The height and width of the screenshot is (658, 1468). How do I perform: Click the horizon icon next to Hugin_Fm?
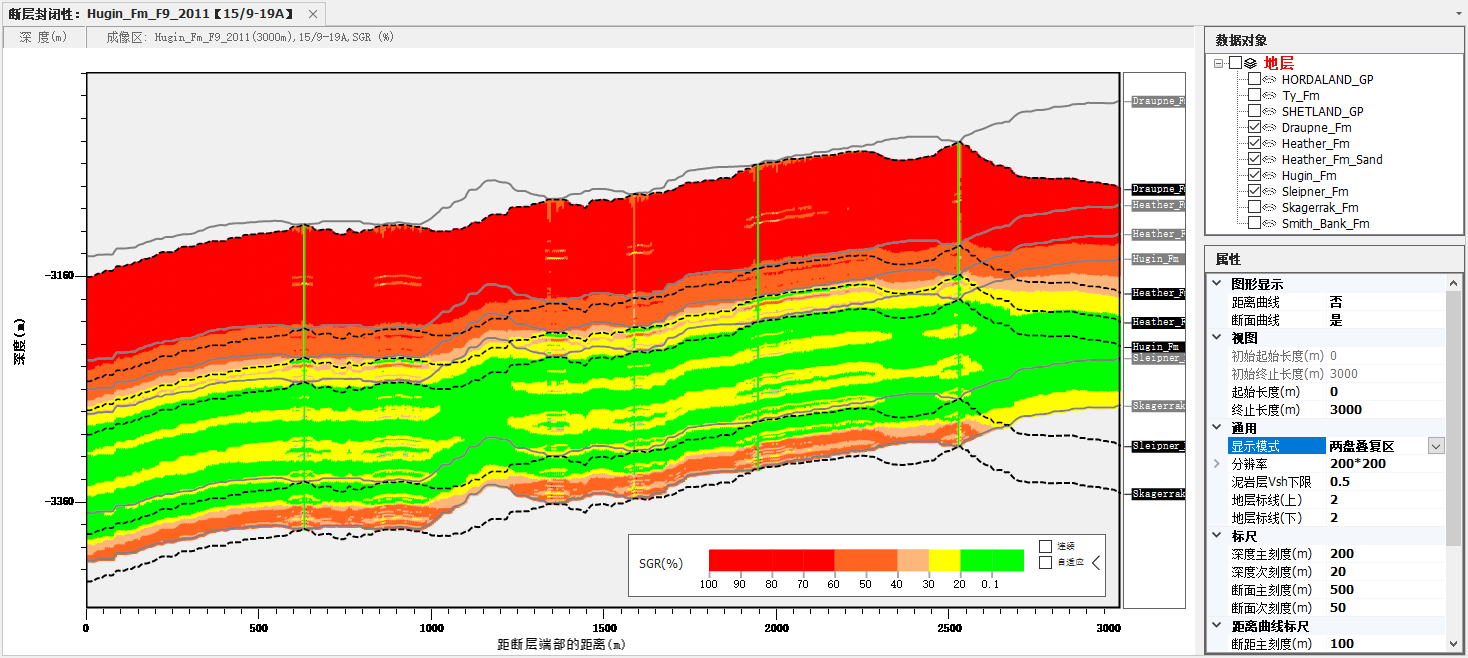point(1270,175)
